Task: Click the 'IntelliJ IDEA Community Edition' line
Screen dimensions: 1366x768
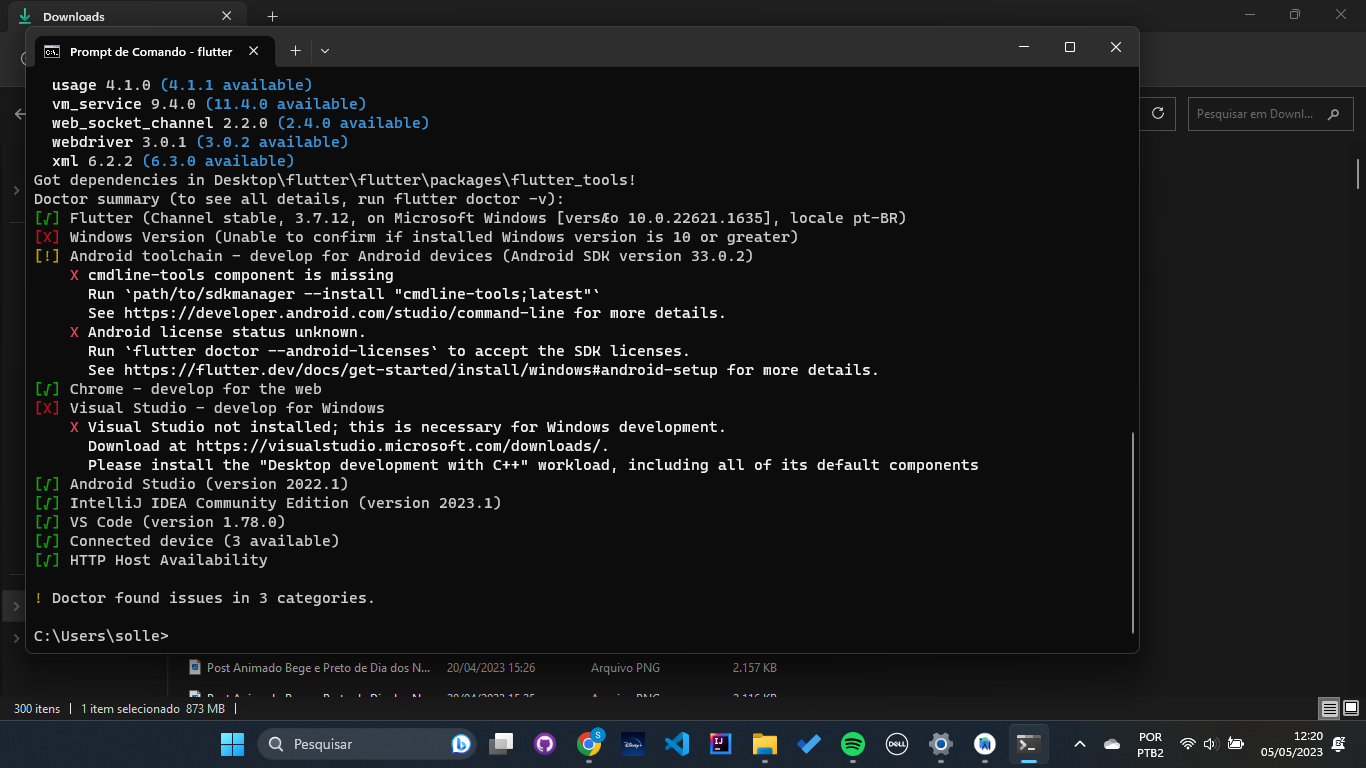Action: point(268,503)
